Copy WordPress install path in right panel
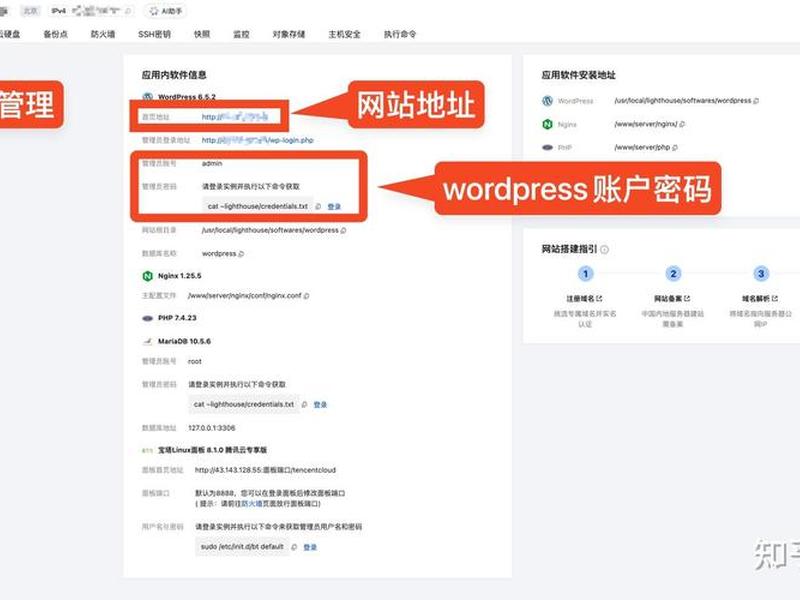 coord(756,101)
